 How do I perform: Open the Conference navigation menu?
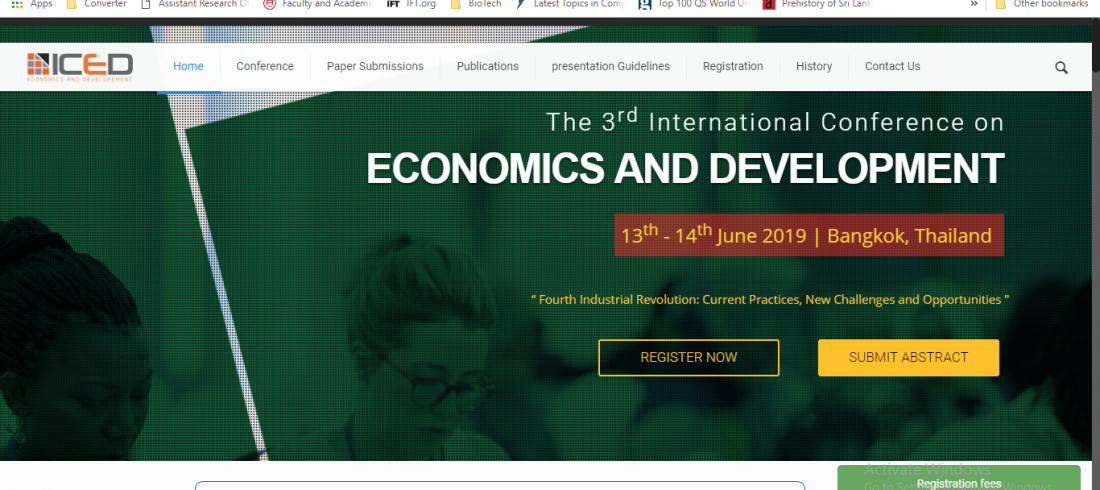click(265, 66)
